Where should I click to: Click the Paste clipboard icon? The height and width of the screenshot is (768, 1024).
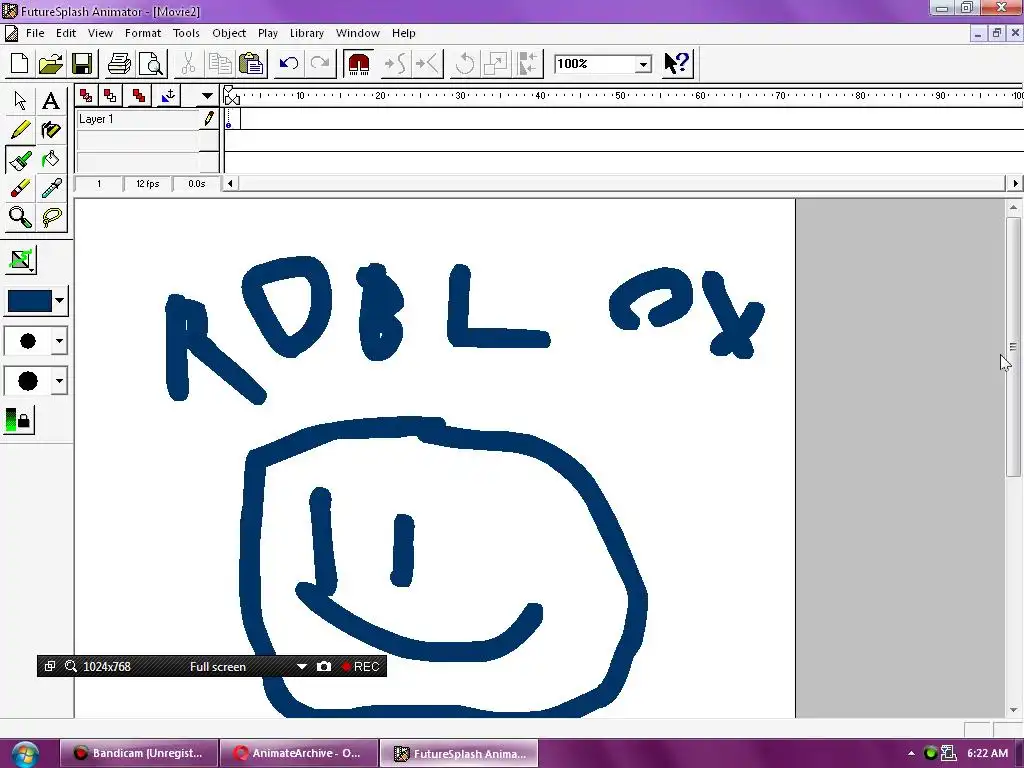tap(251, 63)
